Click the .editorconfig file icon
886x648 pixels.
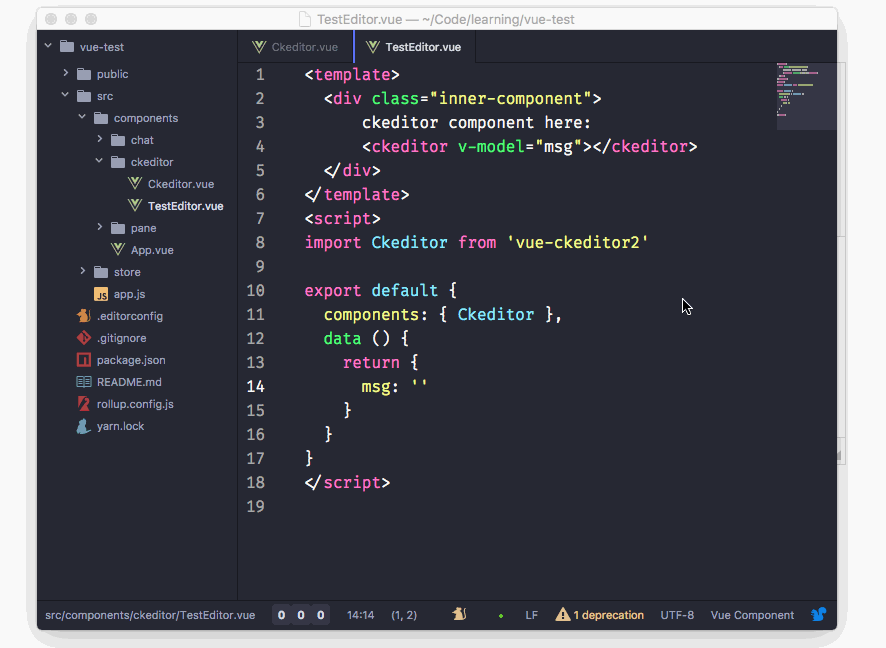click(x=84, y=316)
